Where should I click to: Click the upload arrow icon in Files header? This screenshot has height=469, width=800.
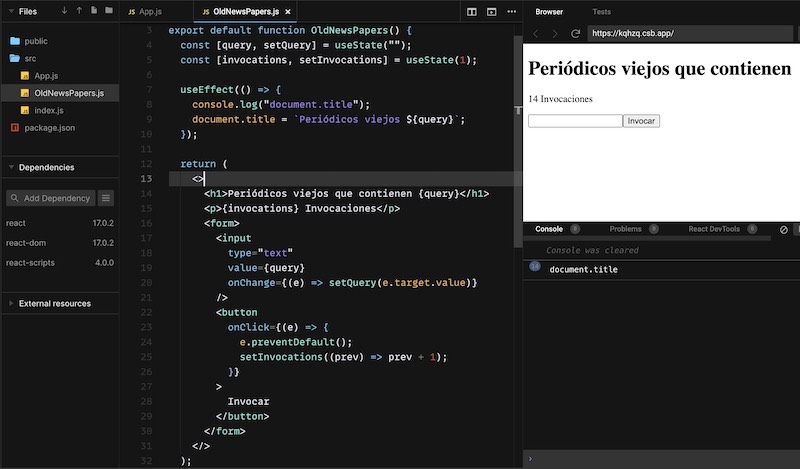(x=79, y=11)
